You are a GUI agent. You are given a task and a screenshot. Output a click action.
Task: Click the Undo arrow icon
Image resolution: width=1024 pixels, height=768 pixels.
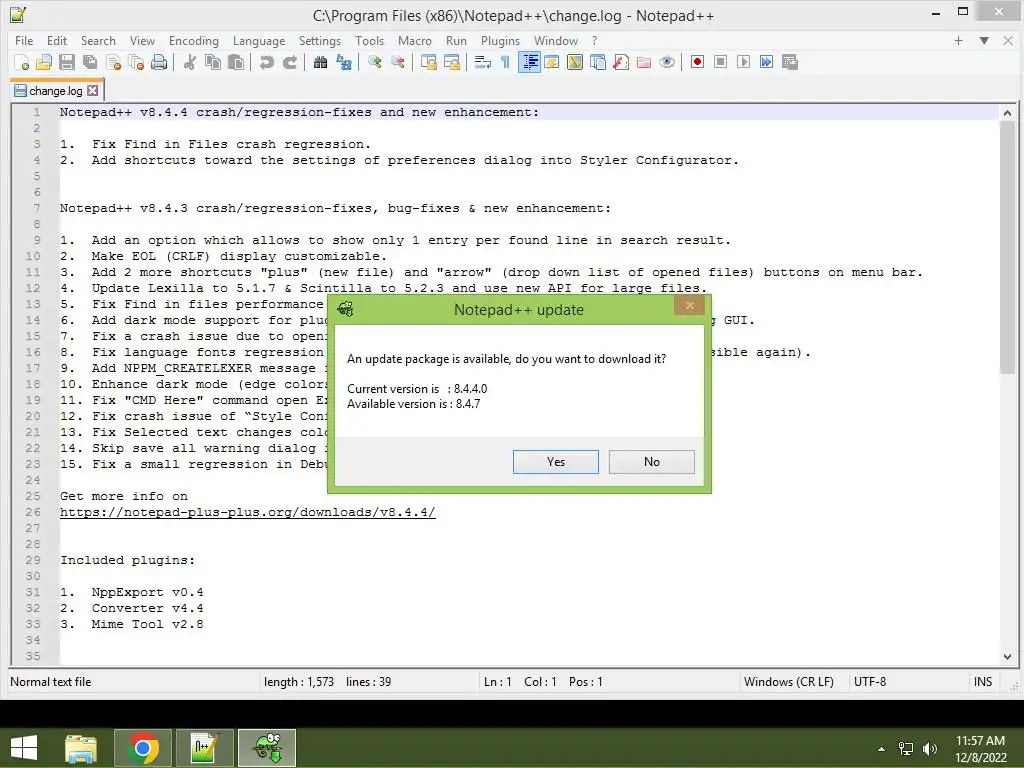[266, 62]
